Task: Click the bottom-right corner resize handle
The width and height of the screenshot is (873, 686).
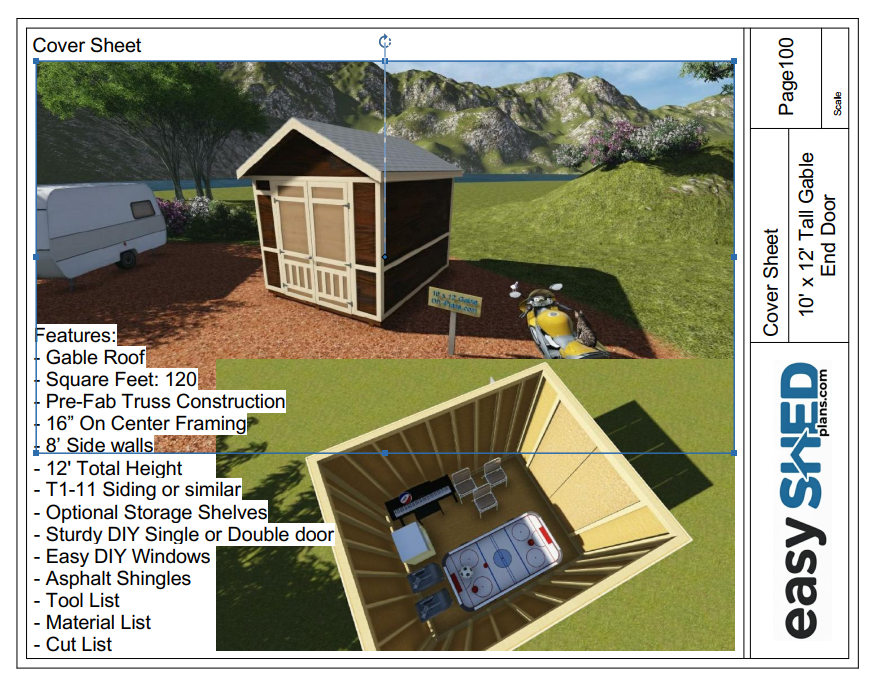Action: (734, 452)
